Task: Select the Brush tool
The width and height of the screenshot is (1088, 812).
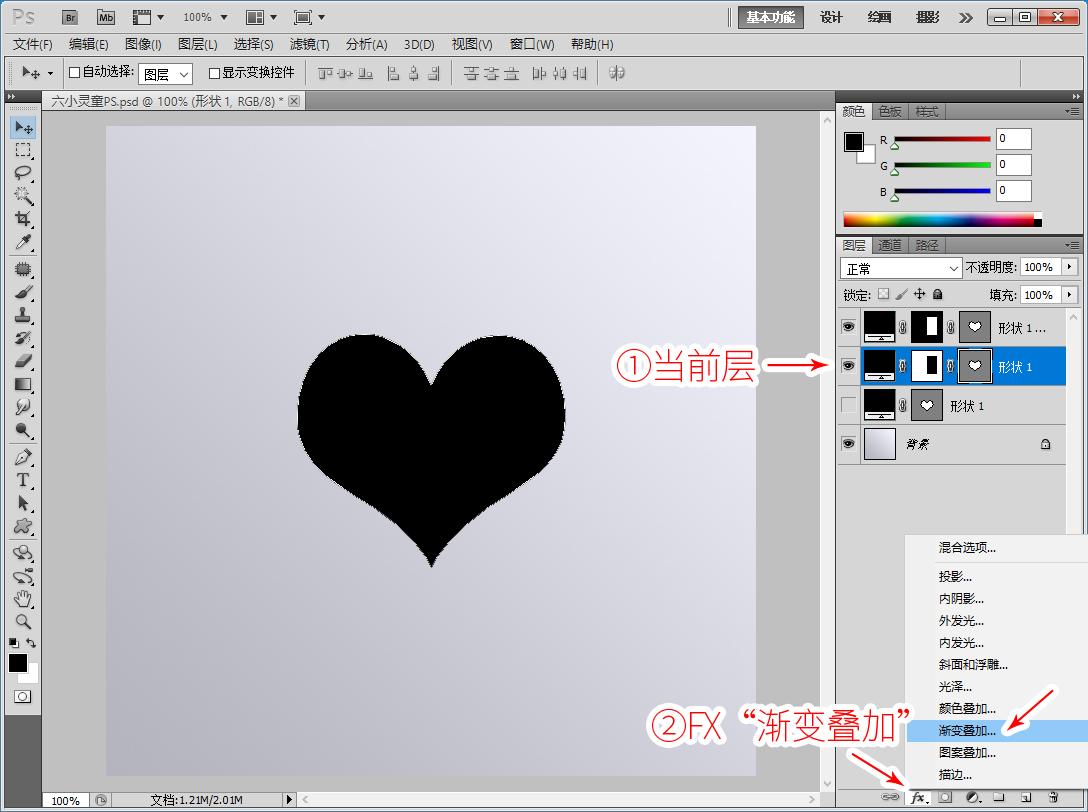Action: 23,292
